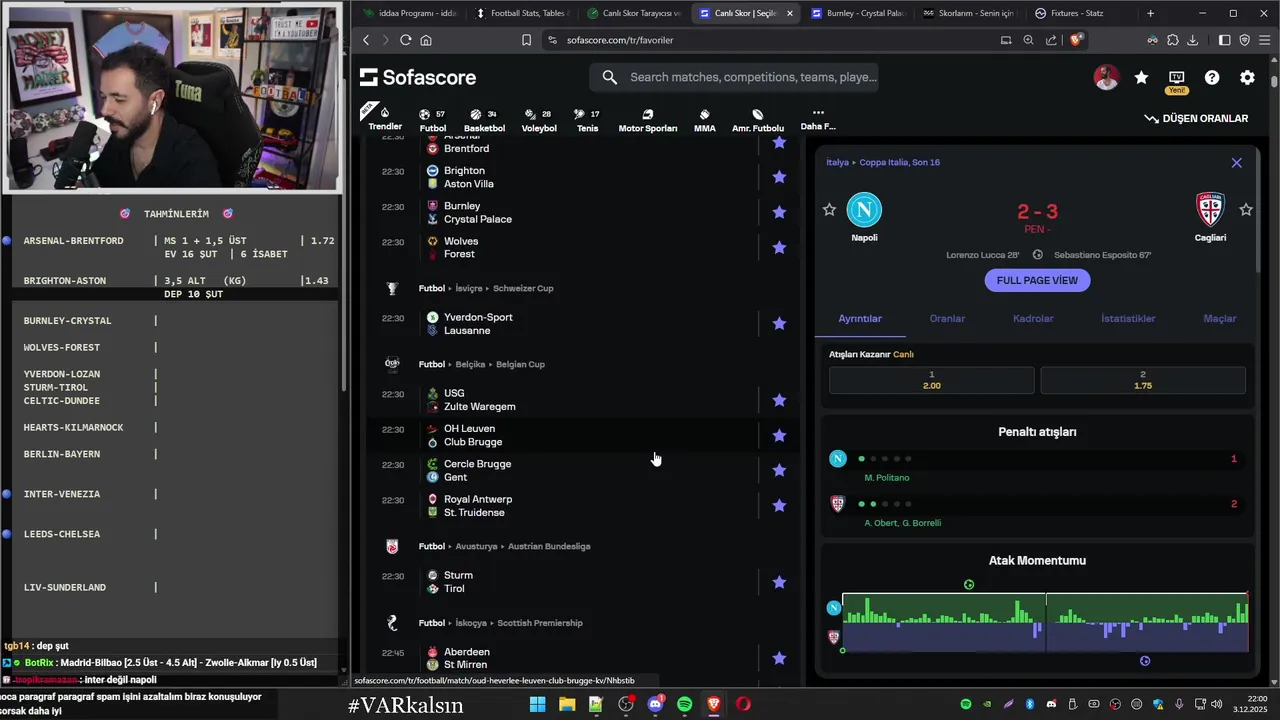Select the odds option 1 at 2.00
The height and width of the screenshot is (720, 1280).
(x=932, y=380)
